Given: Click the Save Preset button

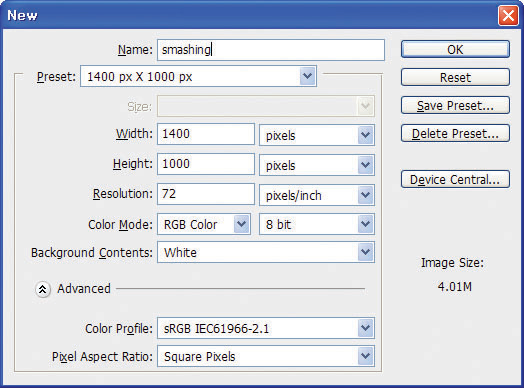Looking at the screenshot, I should coord(455,105).
